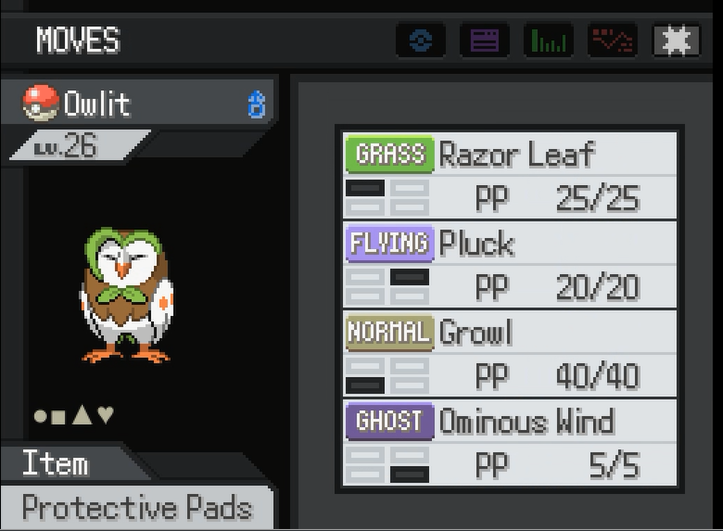The height and width of the screenshot is (531, 723).
Task: Open the red EV/IV graph page icon
Action: (612, 40)
